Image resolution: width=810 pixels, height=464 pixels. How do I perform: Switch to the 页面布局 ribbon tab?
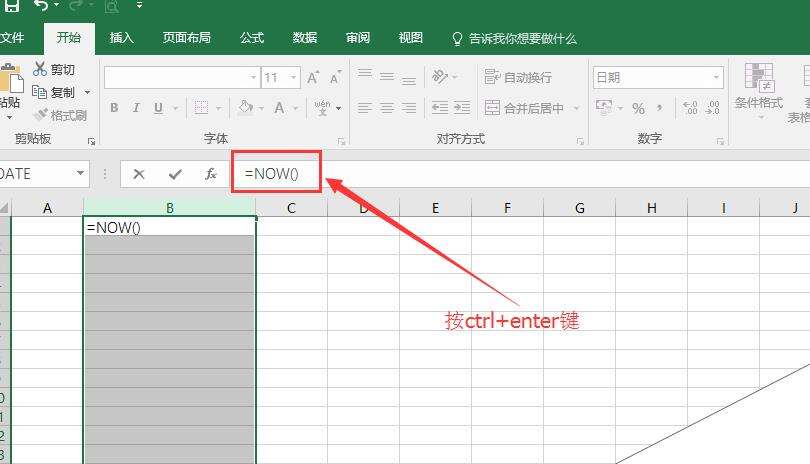(186, 38)
